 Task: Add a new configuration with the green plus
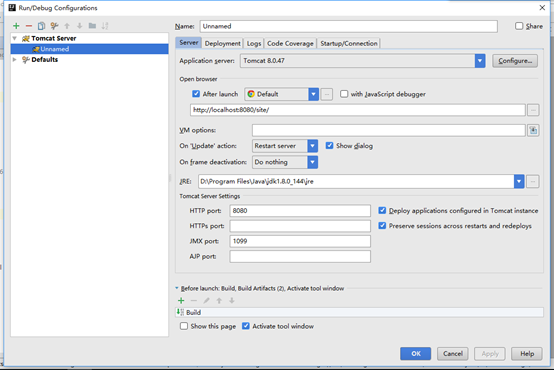tap(16, 26)
